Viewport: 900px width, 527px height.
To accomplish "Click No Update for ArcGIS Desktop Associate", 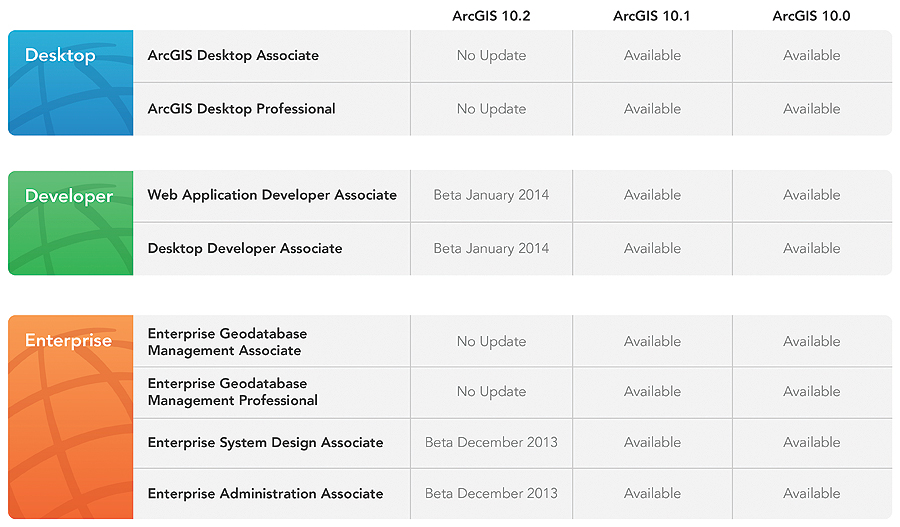I will (x=491, y=56).
